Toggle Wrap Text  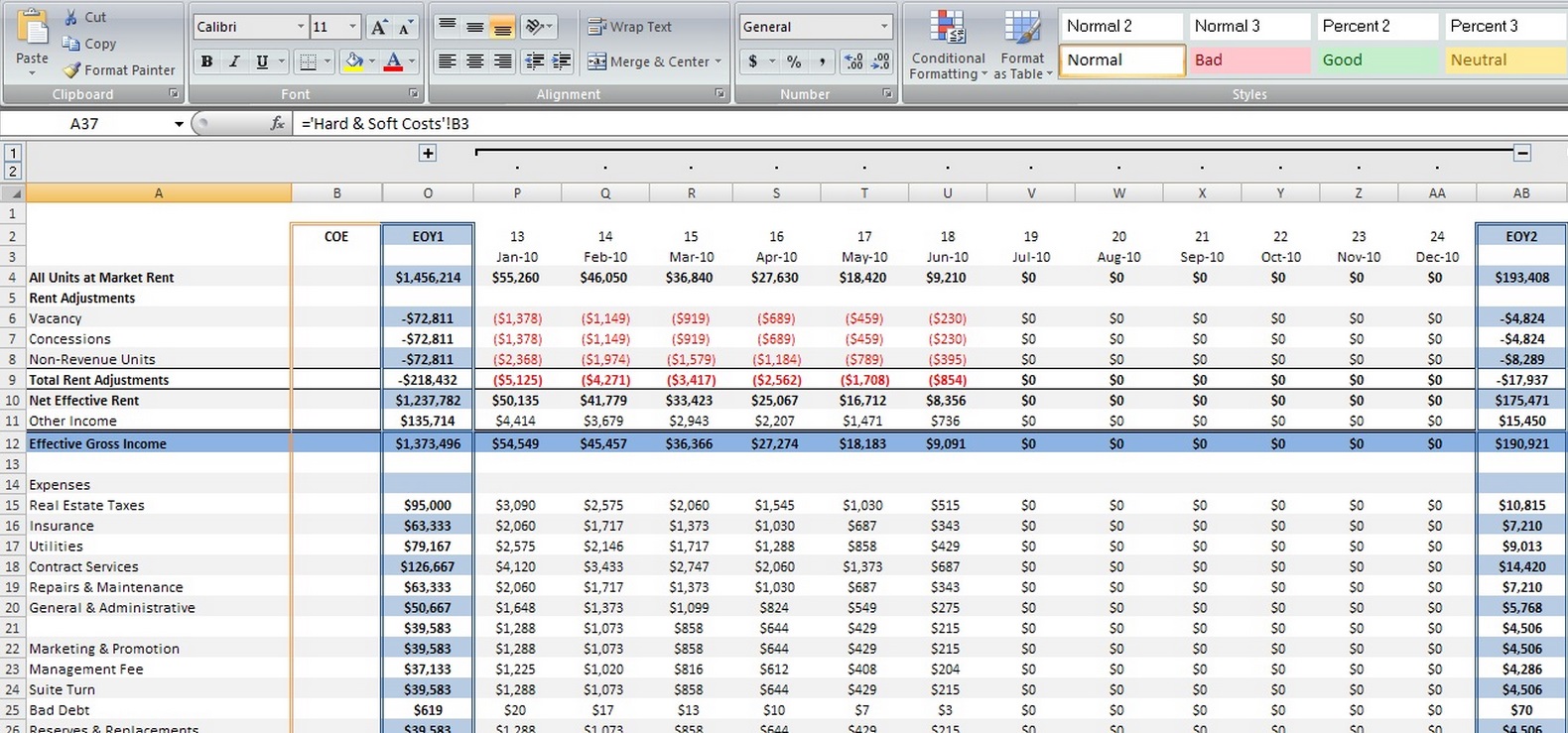click(x=630, y=27)
